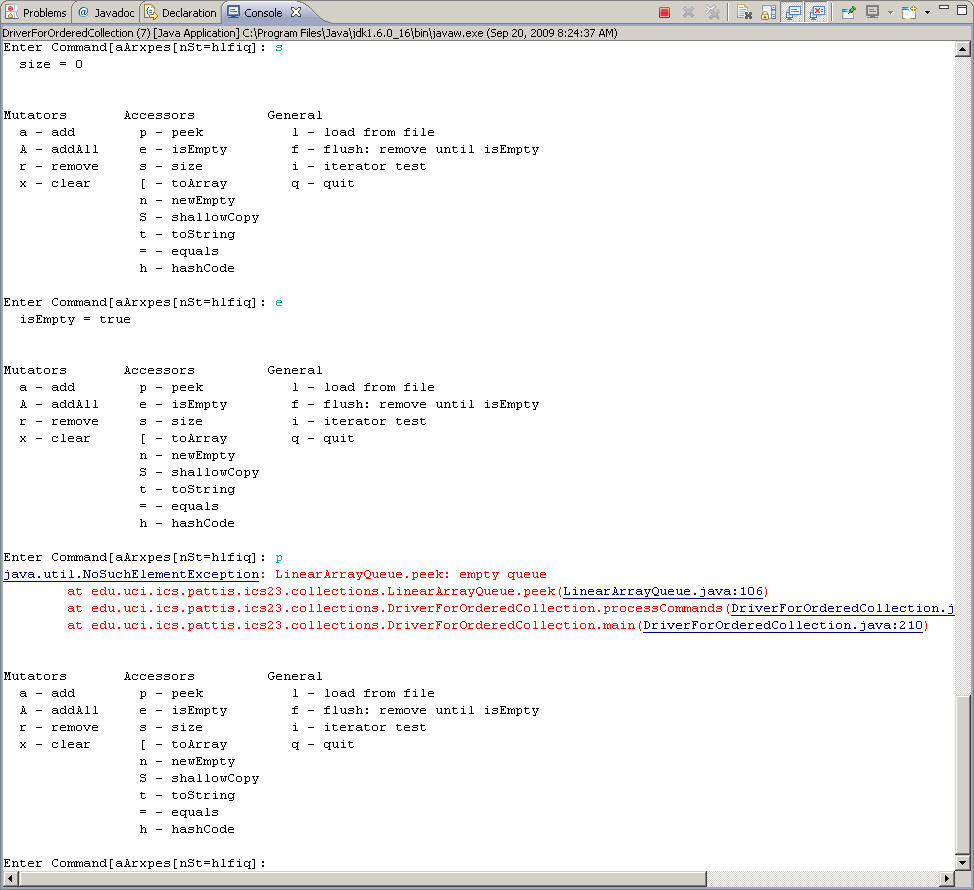Screen dimensions: 974x890
Task: Open the Declaration tab
Action: point(181,13)
